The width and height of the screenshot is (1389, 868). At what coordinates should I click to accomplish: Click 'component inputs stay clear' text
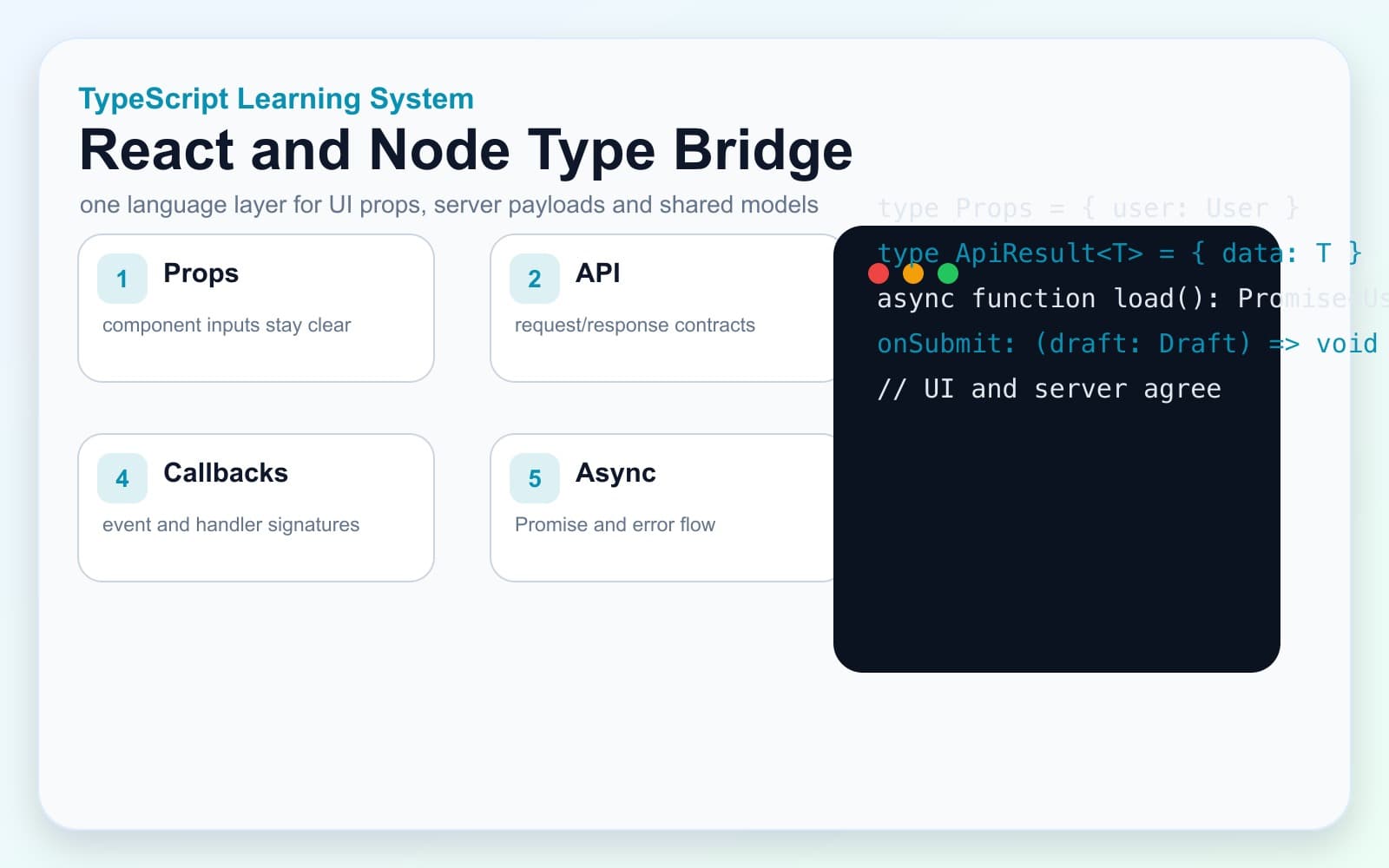click(x=227, y=325)
